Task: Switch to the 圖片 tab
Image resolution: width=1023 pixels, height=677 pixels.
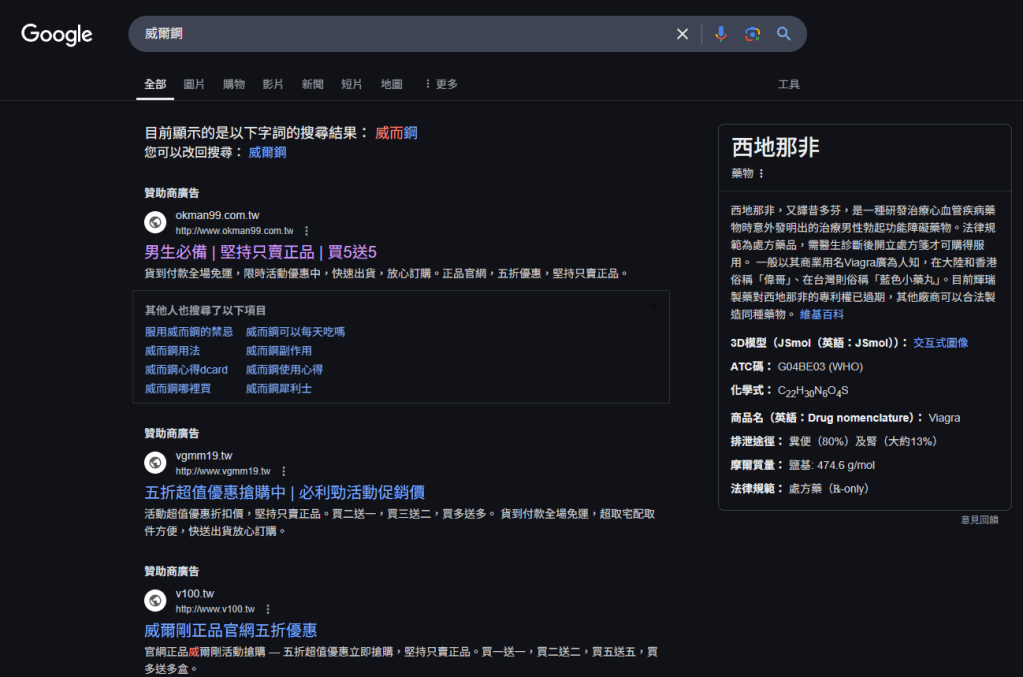Action: 193,84
